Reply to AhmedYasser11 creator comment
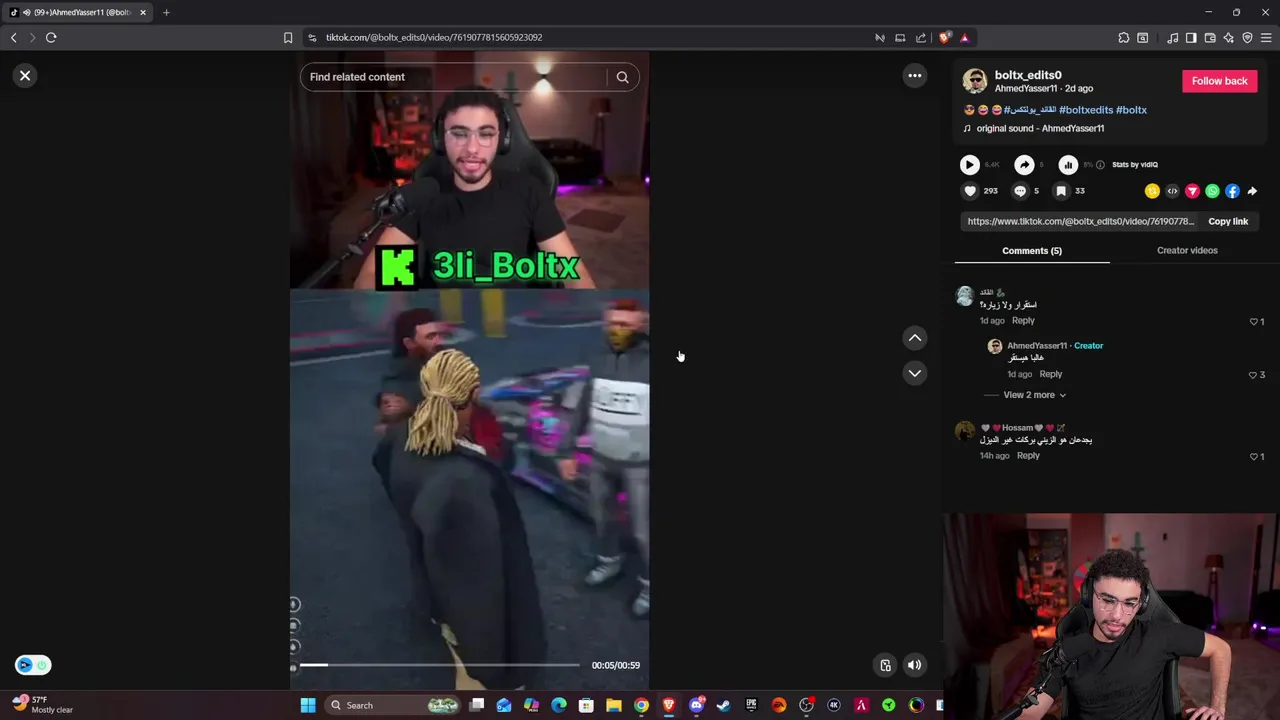 (1050, 374)
